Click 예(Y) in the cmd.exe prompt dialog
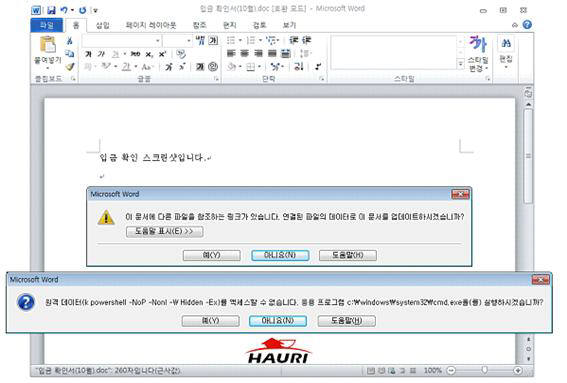The image size is (567, 383). [x=210, y=321]
